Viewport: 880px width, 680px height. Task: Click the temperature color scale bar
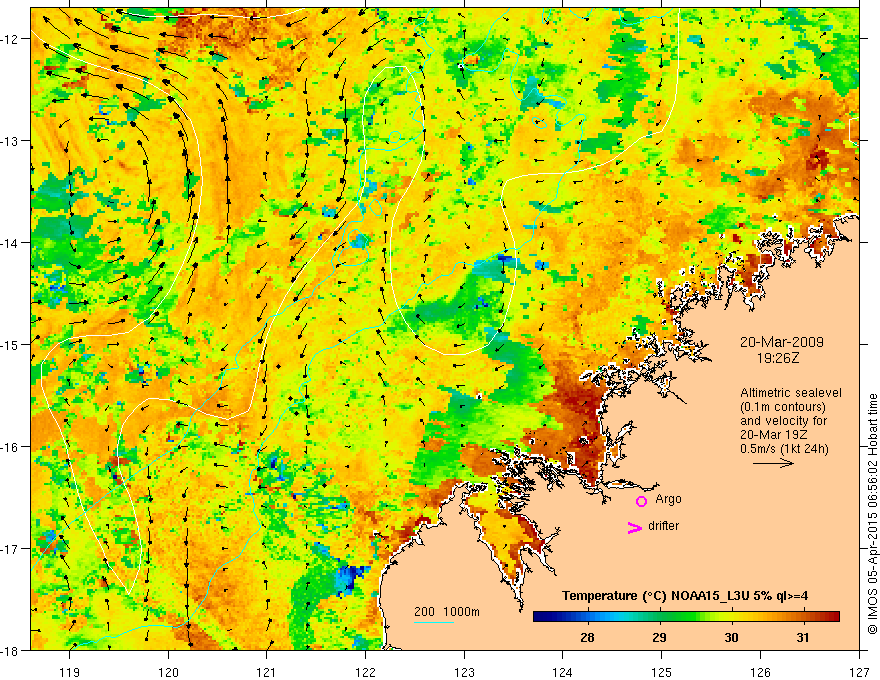(x=686, y=616)
